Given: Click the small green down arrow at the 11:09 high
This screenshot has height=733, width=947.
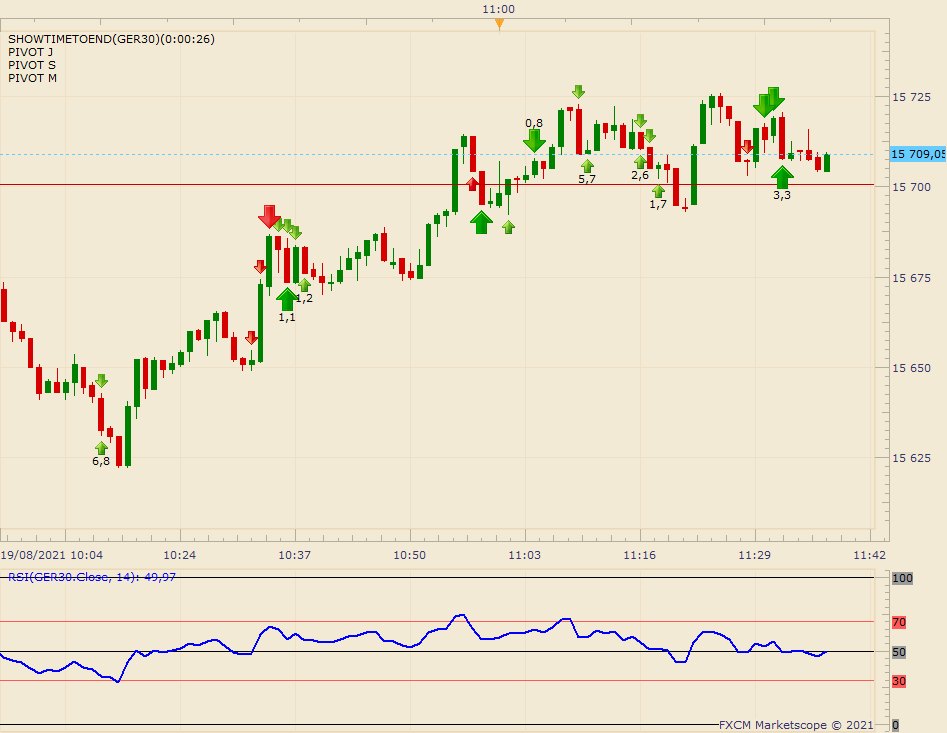Looking at the screenshot, I should point(578,92).
